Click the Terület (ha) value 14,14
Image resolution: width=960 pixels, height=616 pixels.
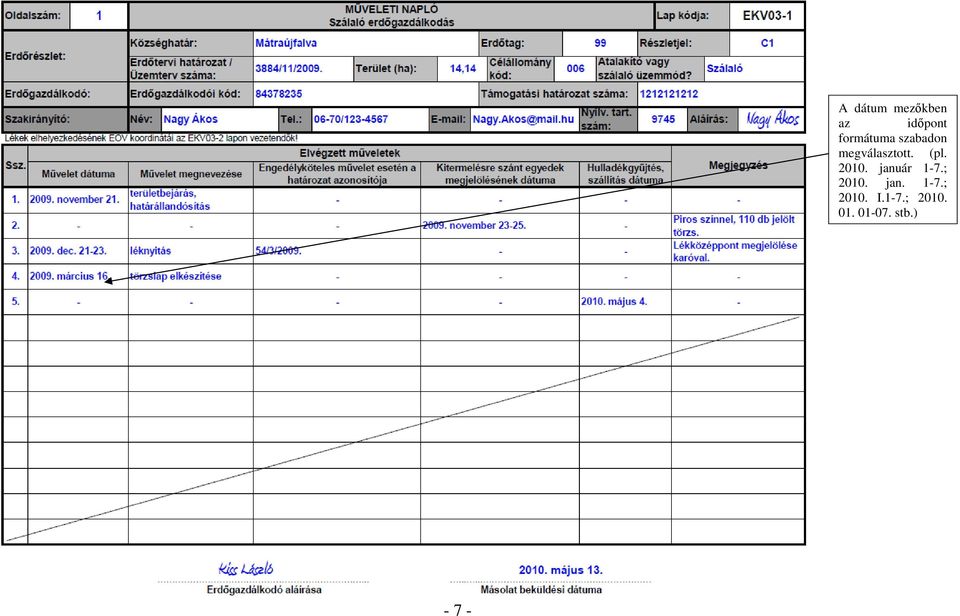point(462,69)
